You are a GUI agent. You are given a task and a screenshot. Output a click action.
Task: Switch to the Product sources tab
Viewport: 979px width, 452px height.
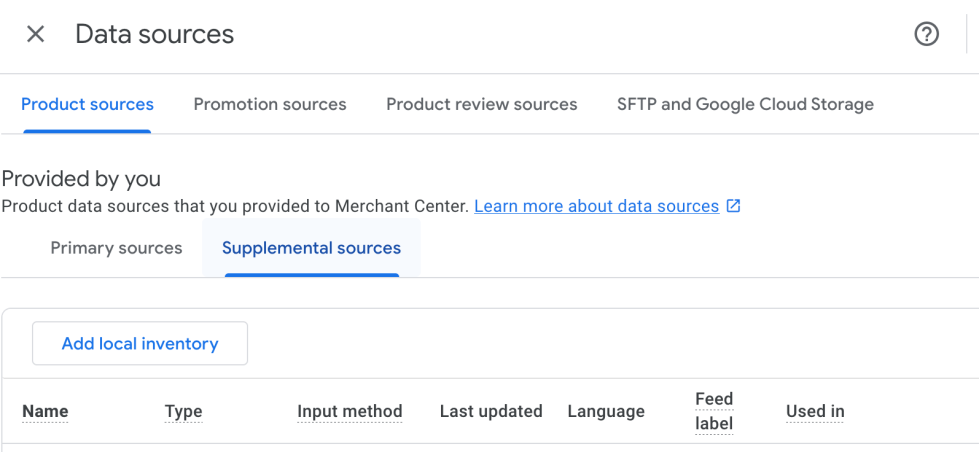pyautogui.click(x=87, y=104)
